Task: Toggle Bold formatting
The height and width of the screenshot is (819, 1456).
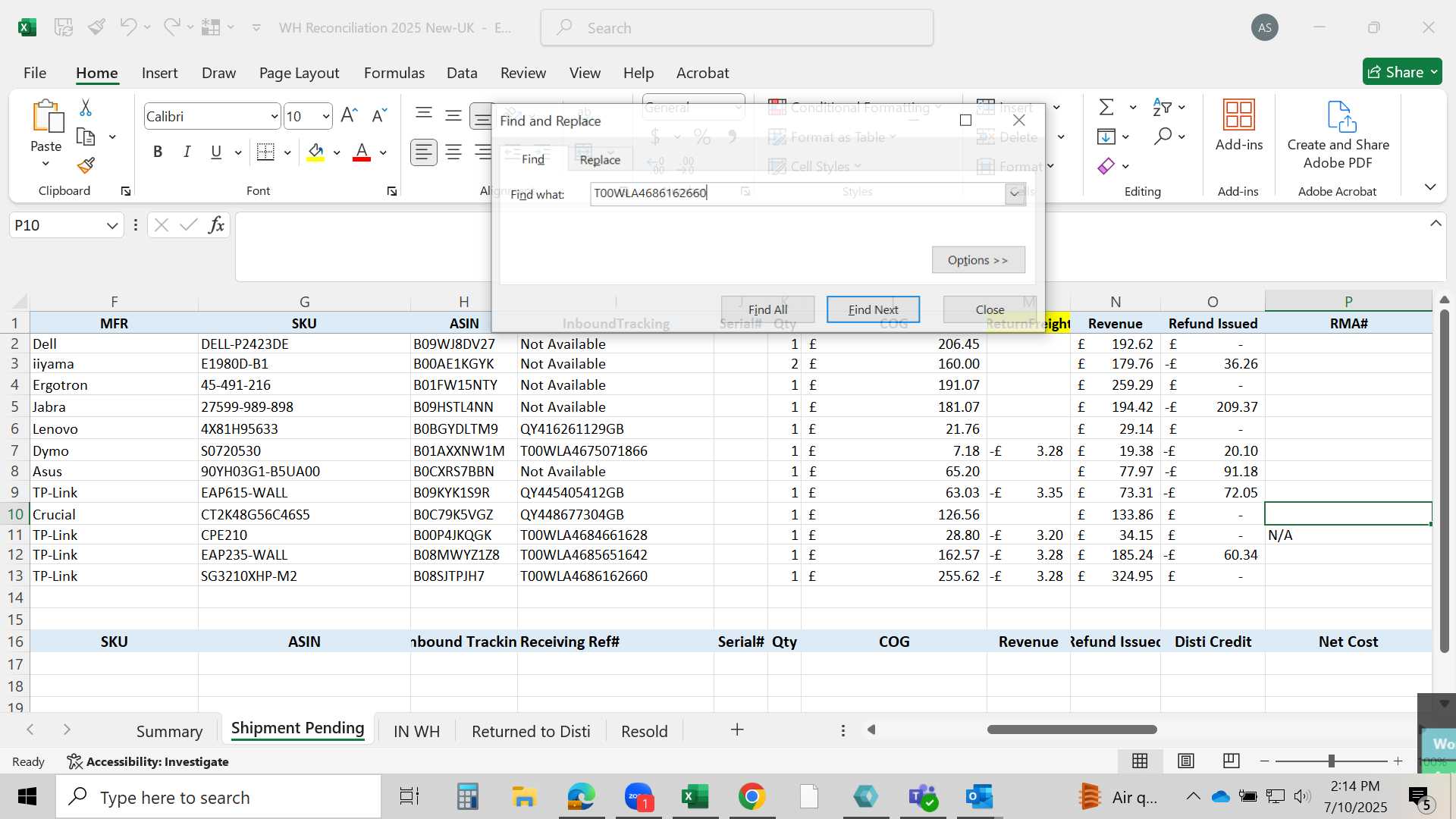Action: [x=158, y=152]
